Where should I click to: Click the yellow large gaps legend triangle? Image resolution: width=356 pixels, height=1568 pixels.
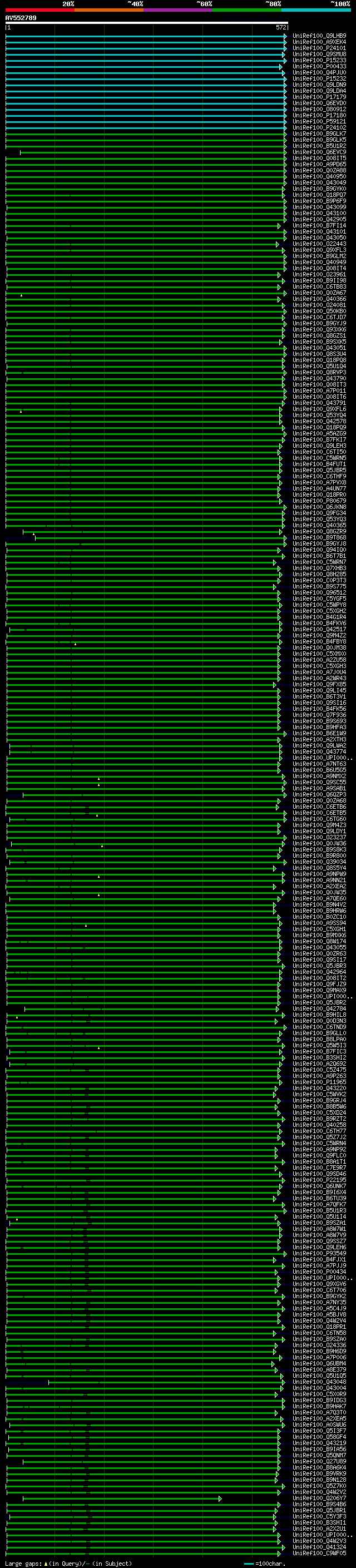pyautogui.click(x=46, y=1564)
